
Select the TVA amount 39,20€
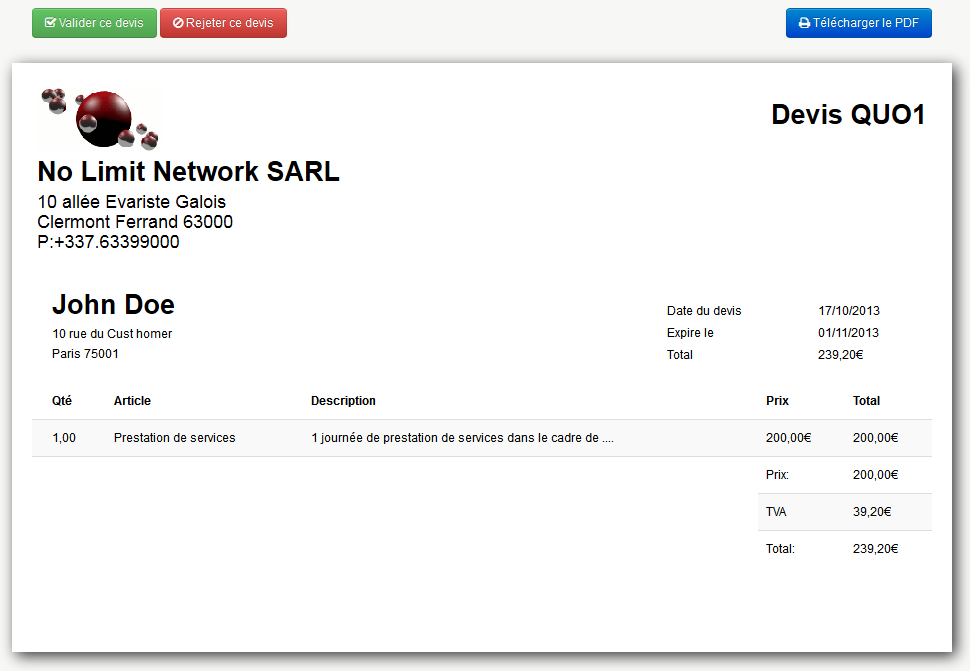click(x=875, y=512)
